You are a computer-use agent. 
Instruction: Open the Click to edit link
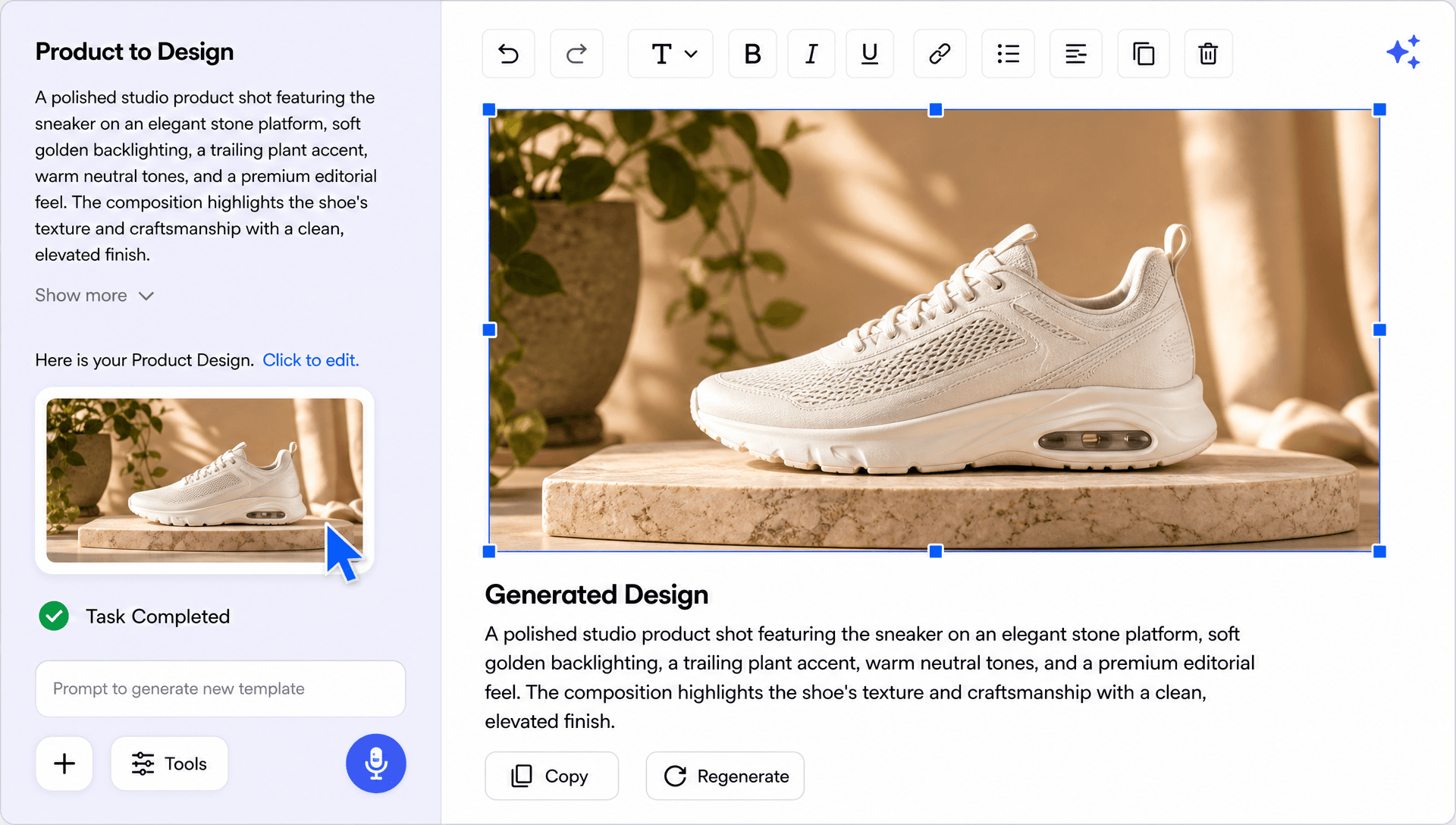311,360
